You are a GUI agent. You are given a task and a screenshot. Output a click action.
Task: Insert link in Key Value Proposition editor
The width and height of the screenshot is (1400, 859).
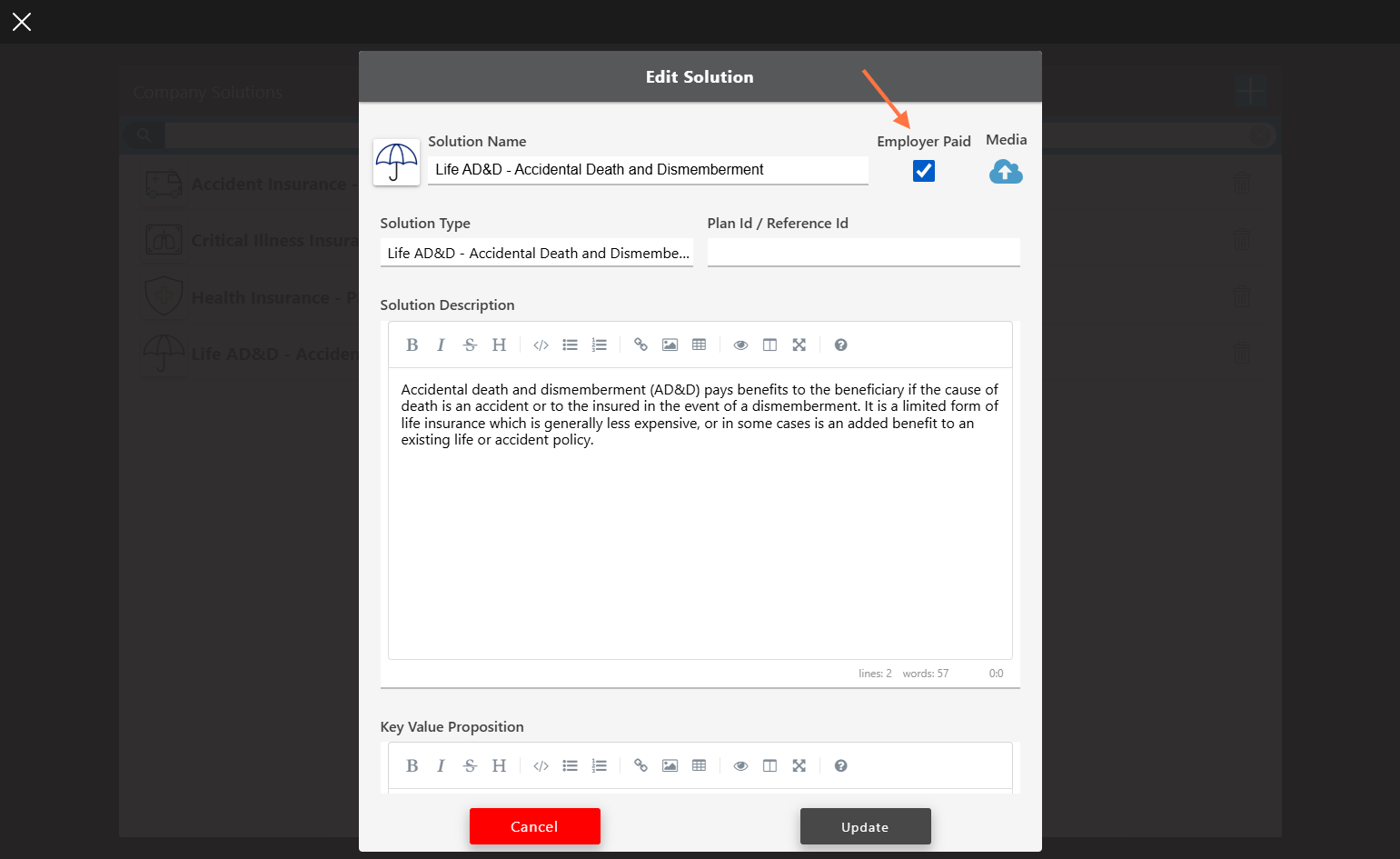640,765
